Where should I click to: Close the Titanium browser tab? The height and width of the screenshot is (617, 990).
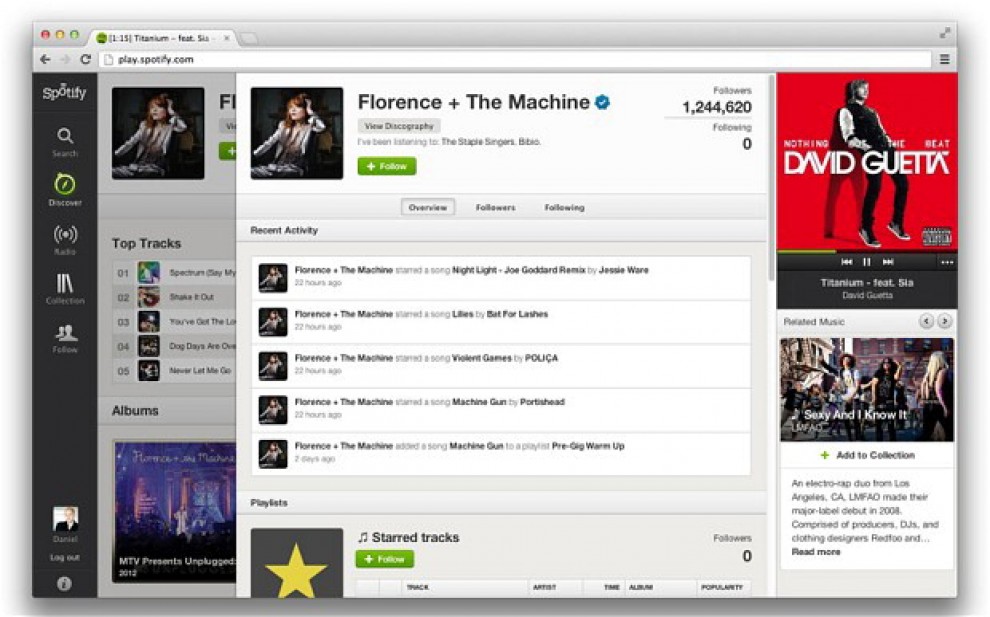click(227, 38)
